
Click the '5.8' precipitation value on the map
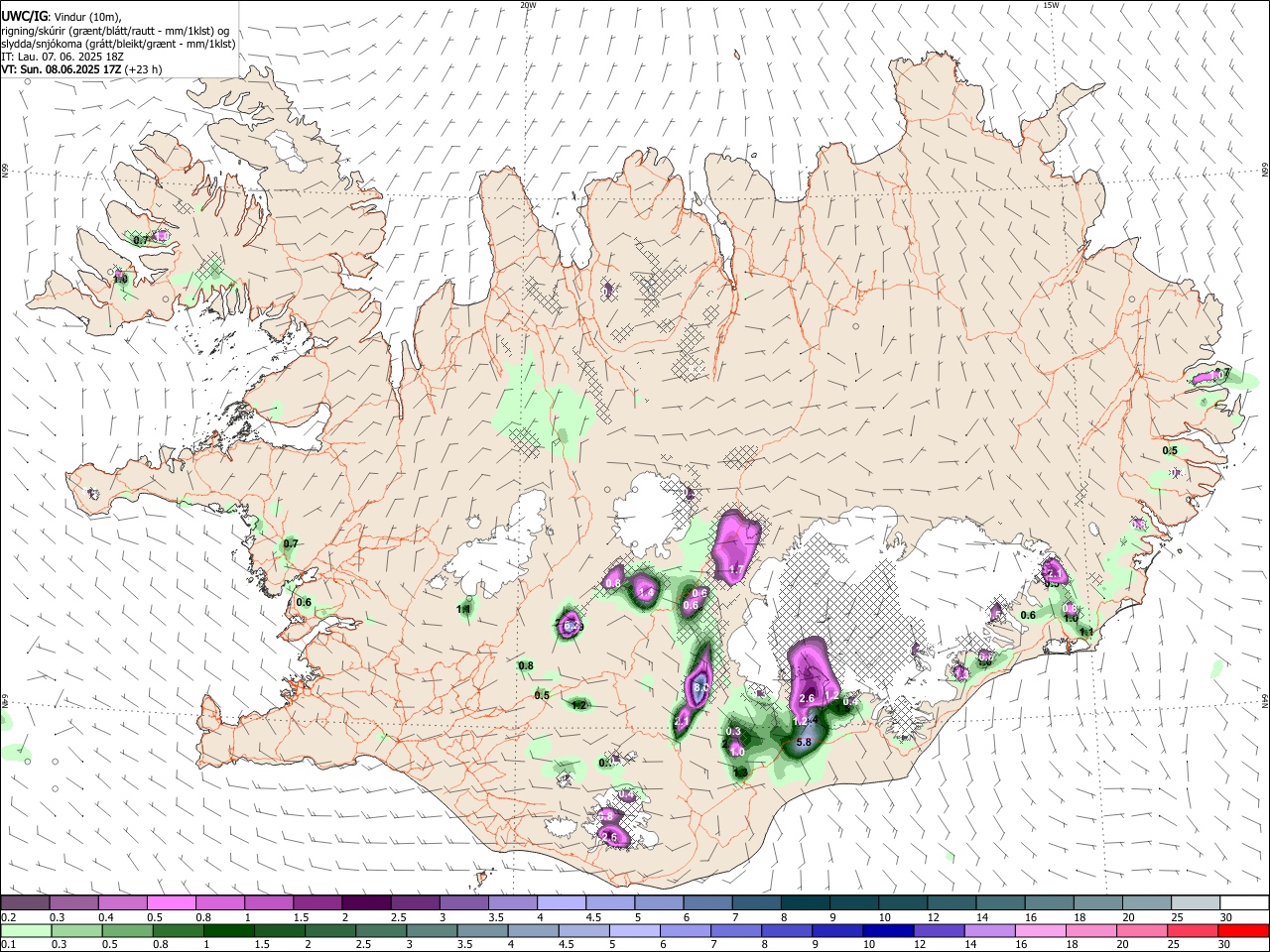coord(805,742)
